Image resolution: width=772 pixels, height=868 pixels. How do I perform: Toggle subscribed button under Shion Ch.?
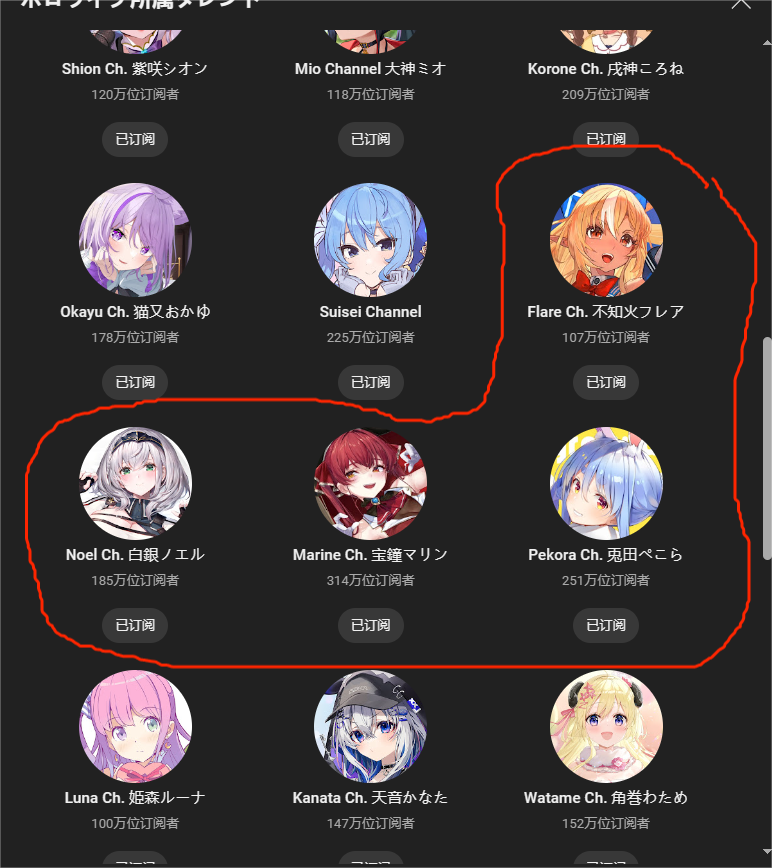135,139
